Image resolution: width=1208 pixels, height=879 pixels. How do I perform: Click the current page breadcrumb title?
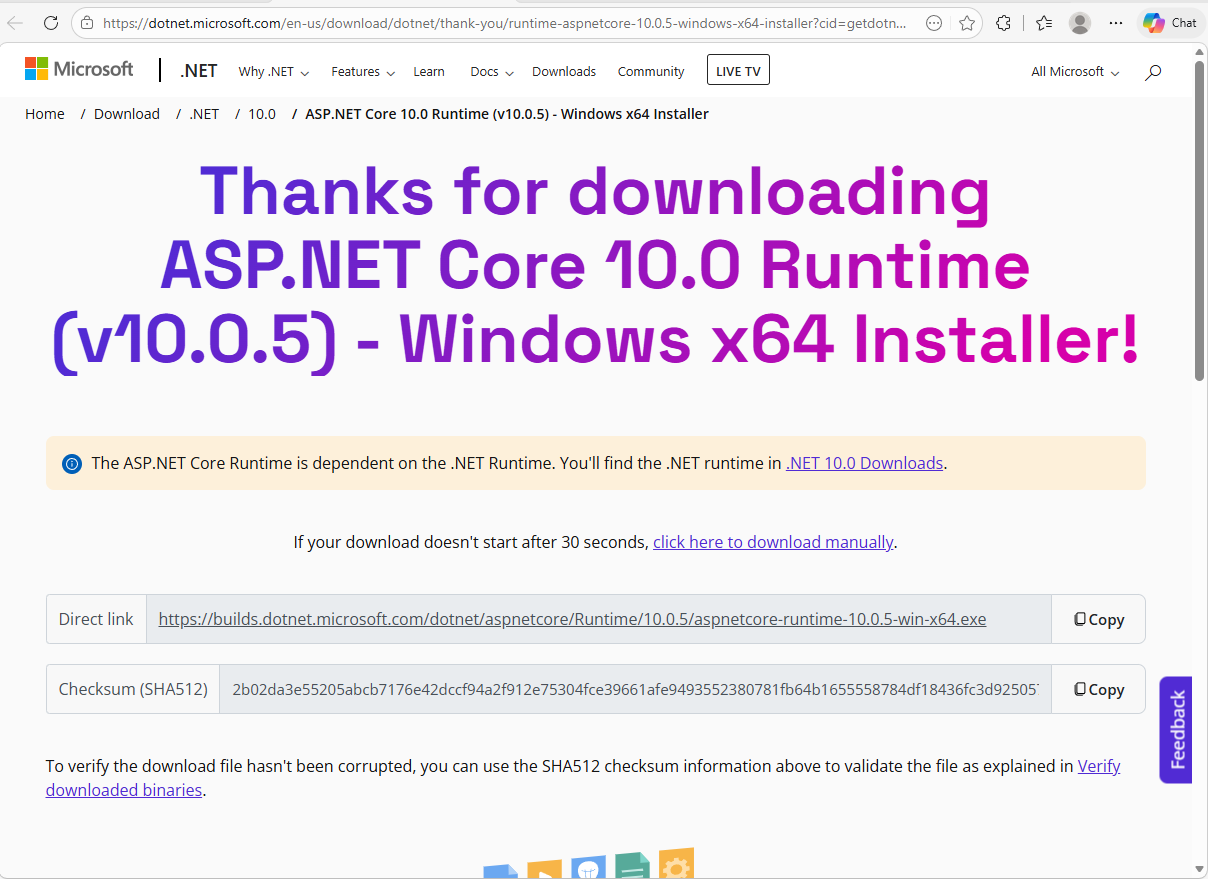(507, 114)
